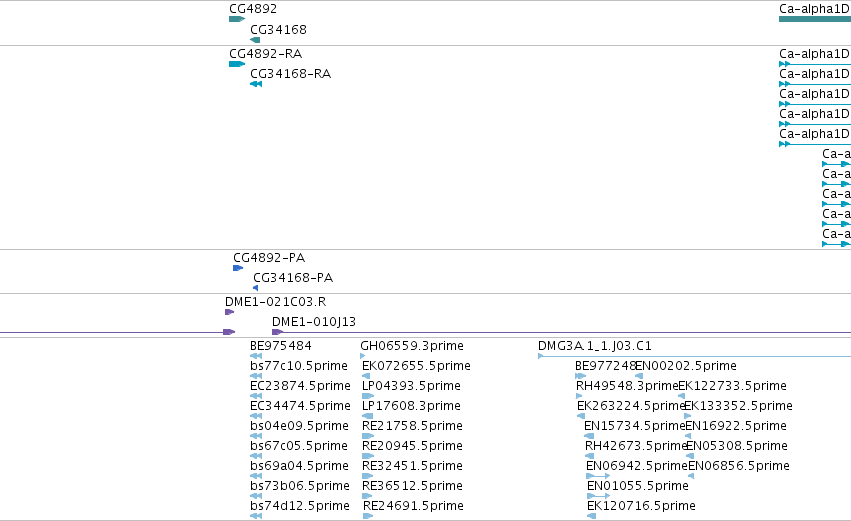Click the CG4892-RA transcript glyph
This screenshot has height=521, width=851.
(x=237, y=64)
